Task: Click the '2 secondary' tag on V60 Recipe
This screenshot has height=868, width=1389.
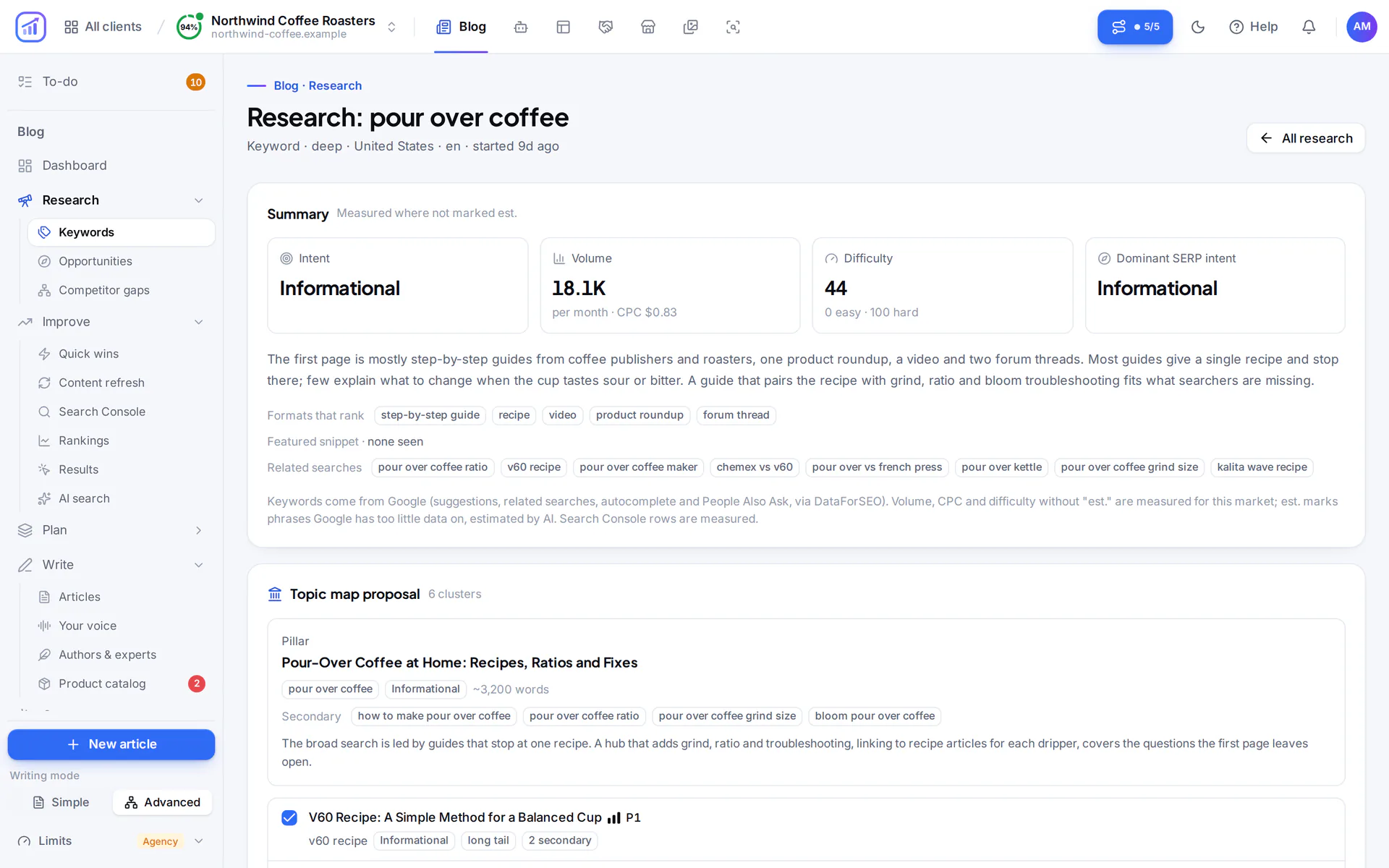Action: [559, 841]
